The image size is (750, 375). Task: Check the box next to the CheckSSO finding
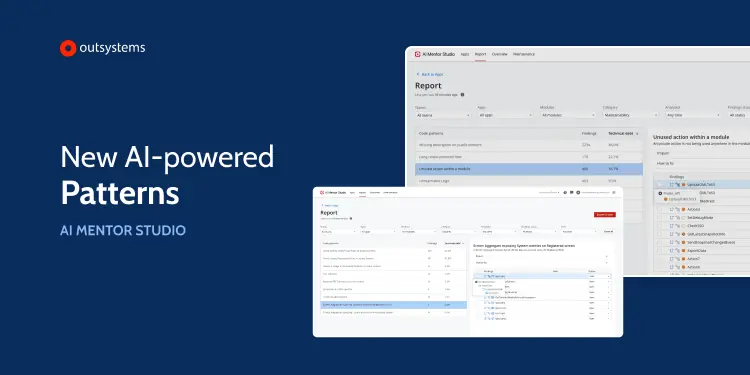pyautogui.click(x=659, y=226)
